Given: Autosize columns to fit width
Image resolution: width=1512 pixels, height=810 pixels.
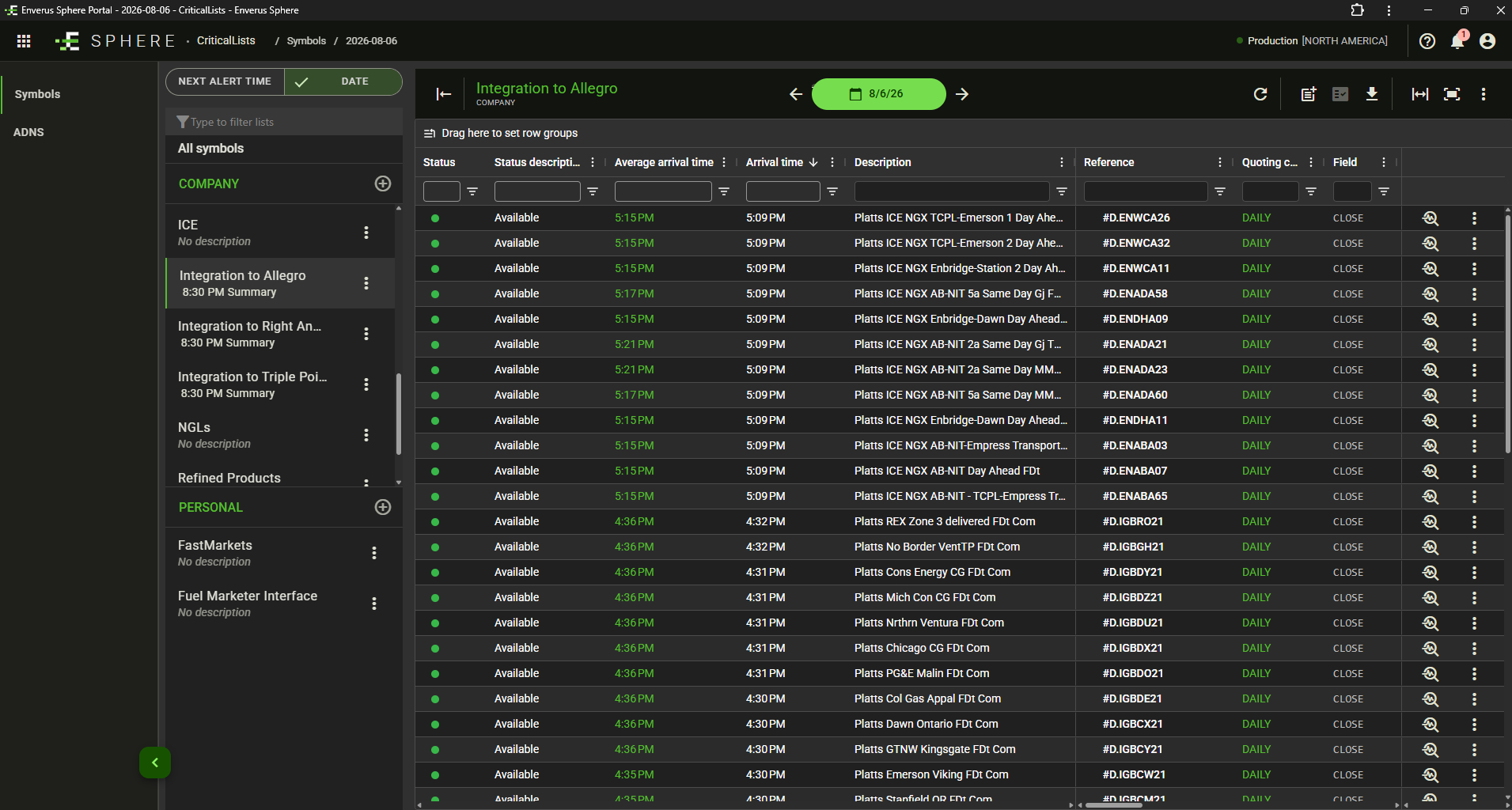Looking at the screenshot, I should coord(1420,94).
